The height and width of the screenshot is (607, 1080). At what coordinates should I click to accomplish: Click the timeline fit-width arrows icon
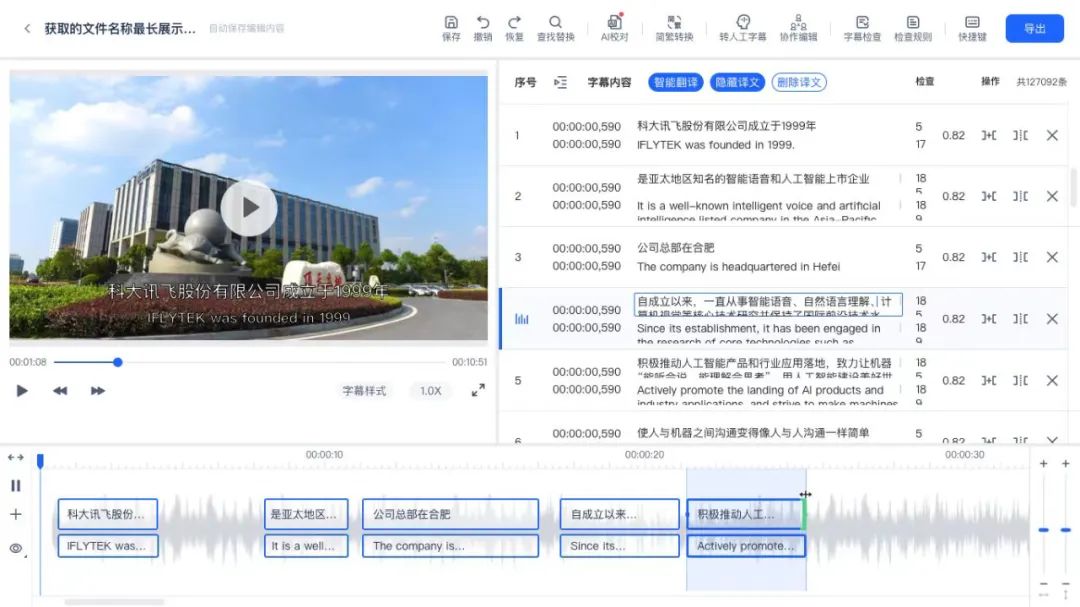[x=16, y=457]
